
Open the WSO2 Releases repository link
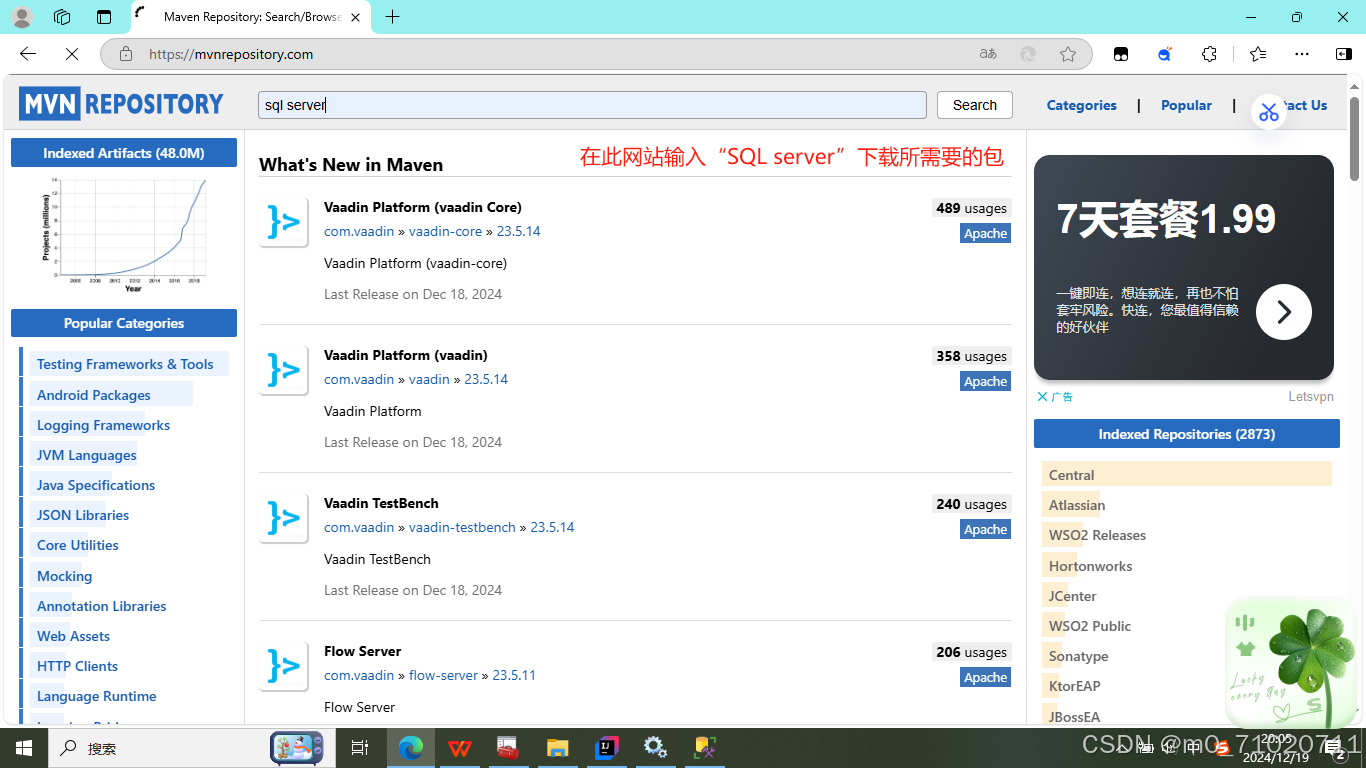[x=1097, y=535]
